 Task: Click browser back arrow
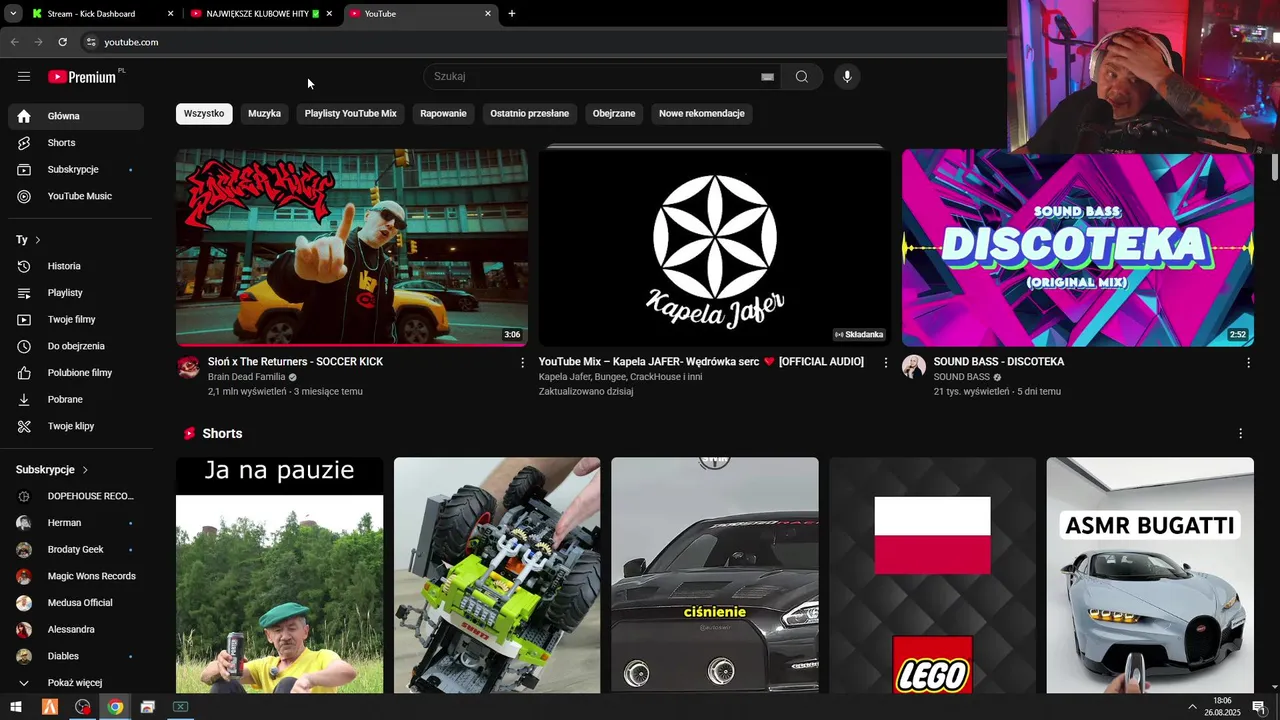(x=14, y=42)
